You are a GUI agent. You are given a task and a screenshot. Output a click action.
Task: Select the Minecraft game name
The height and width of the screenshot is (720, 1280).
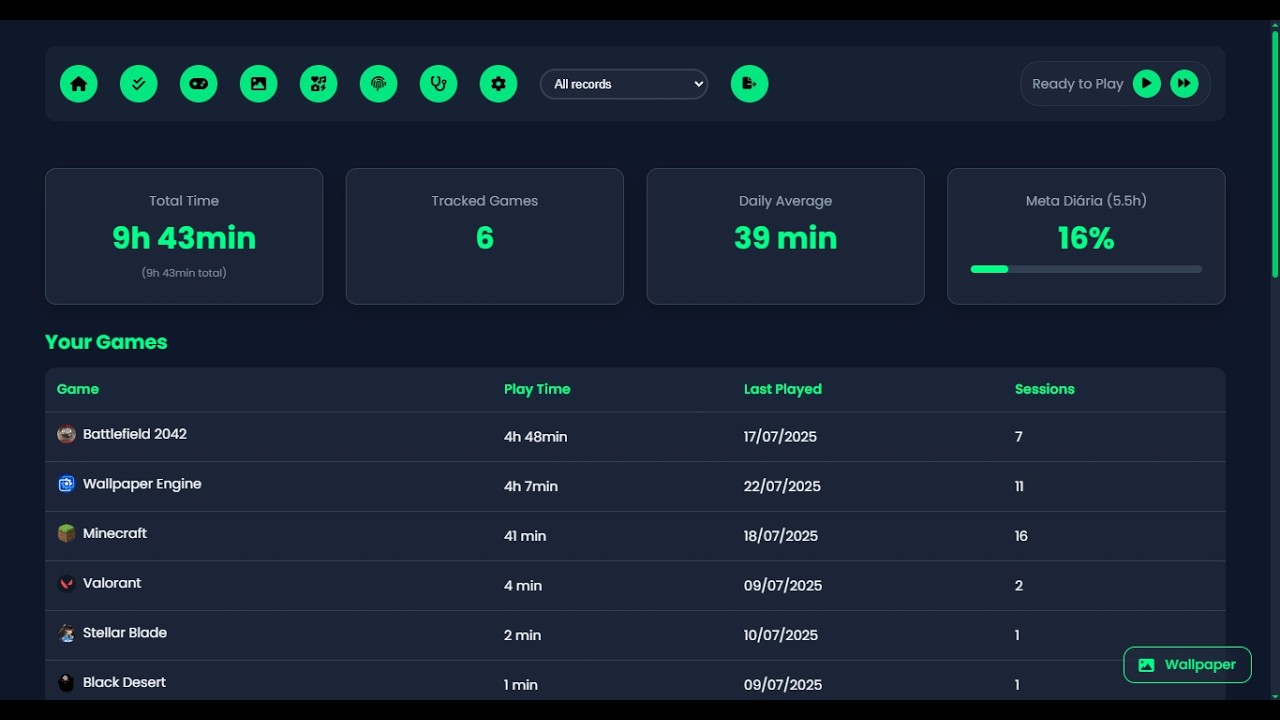tap(115, 533)
